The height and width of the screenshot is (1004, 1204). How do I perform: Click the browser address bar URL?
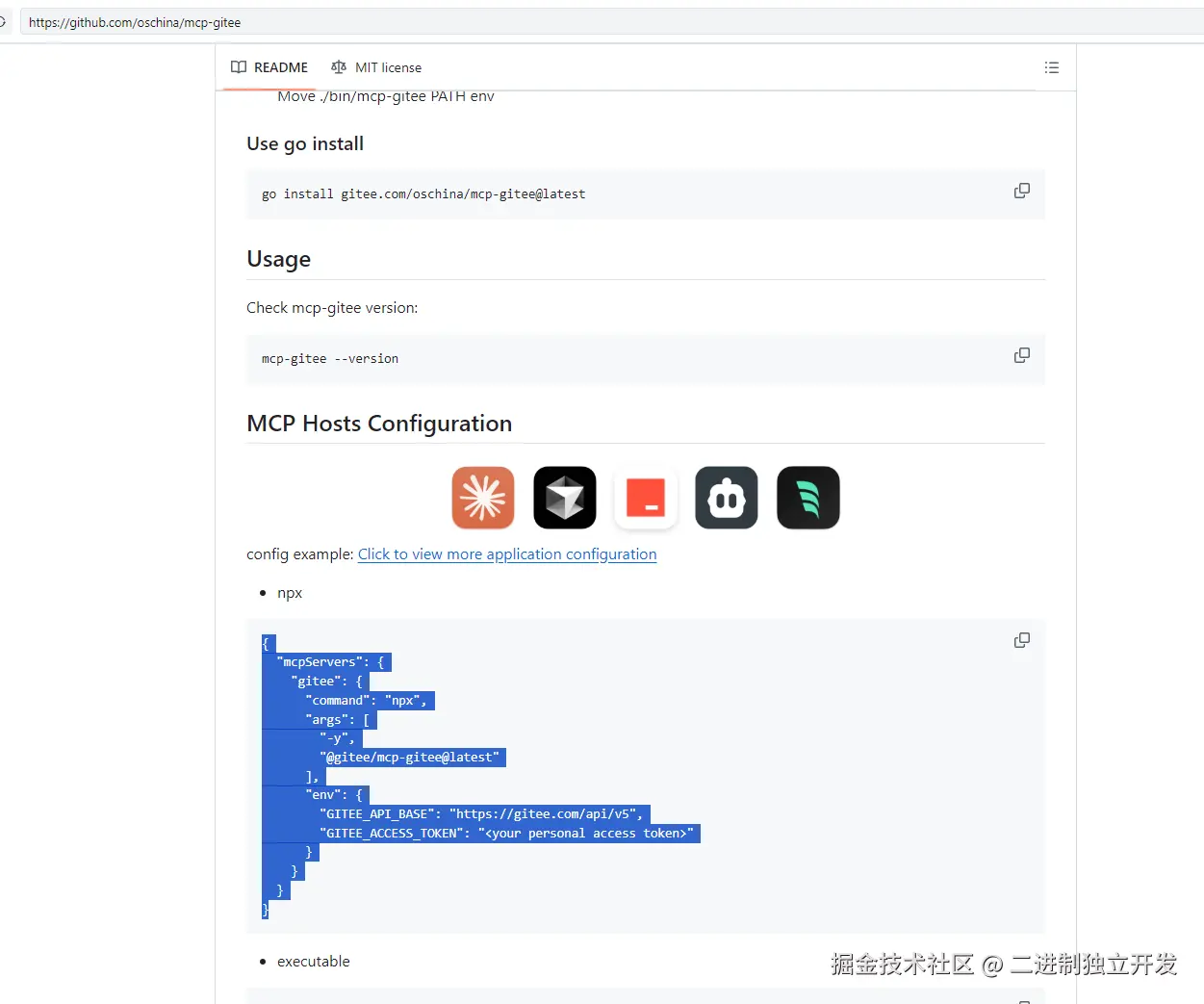(135, 22)
